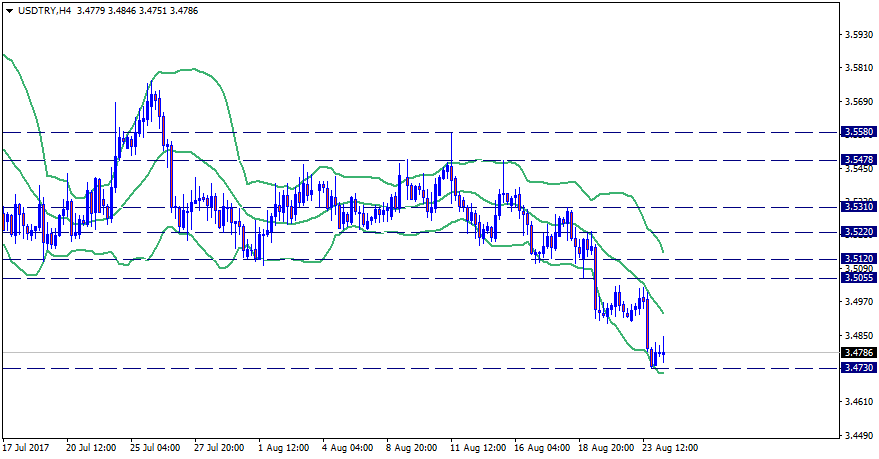Click the dropdown triangle beside USDTRY,H4
879x459 pixels.
(x=9, y=10)
